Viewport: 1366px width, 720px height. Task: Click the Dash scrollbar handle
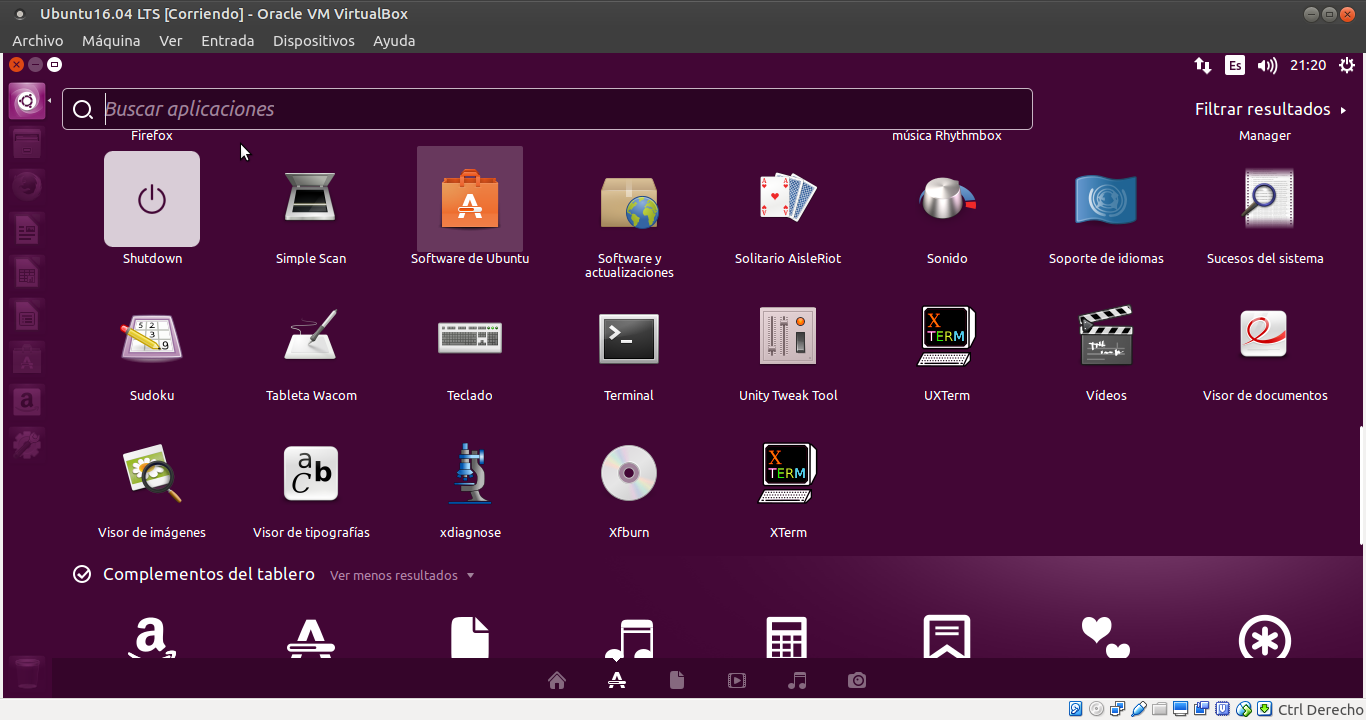coord(1360,486)
